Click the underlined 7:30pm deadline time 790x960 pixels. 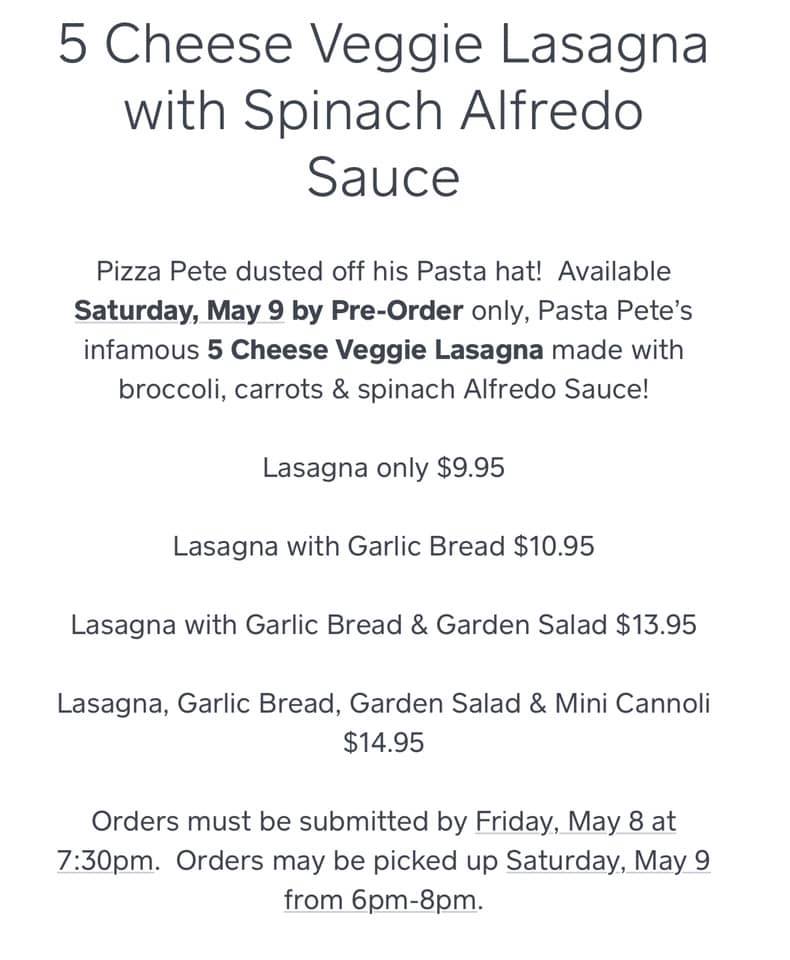pos(105,861)
